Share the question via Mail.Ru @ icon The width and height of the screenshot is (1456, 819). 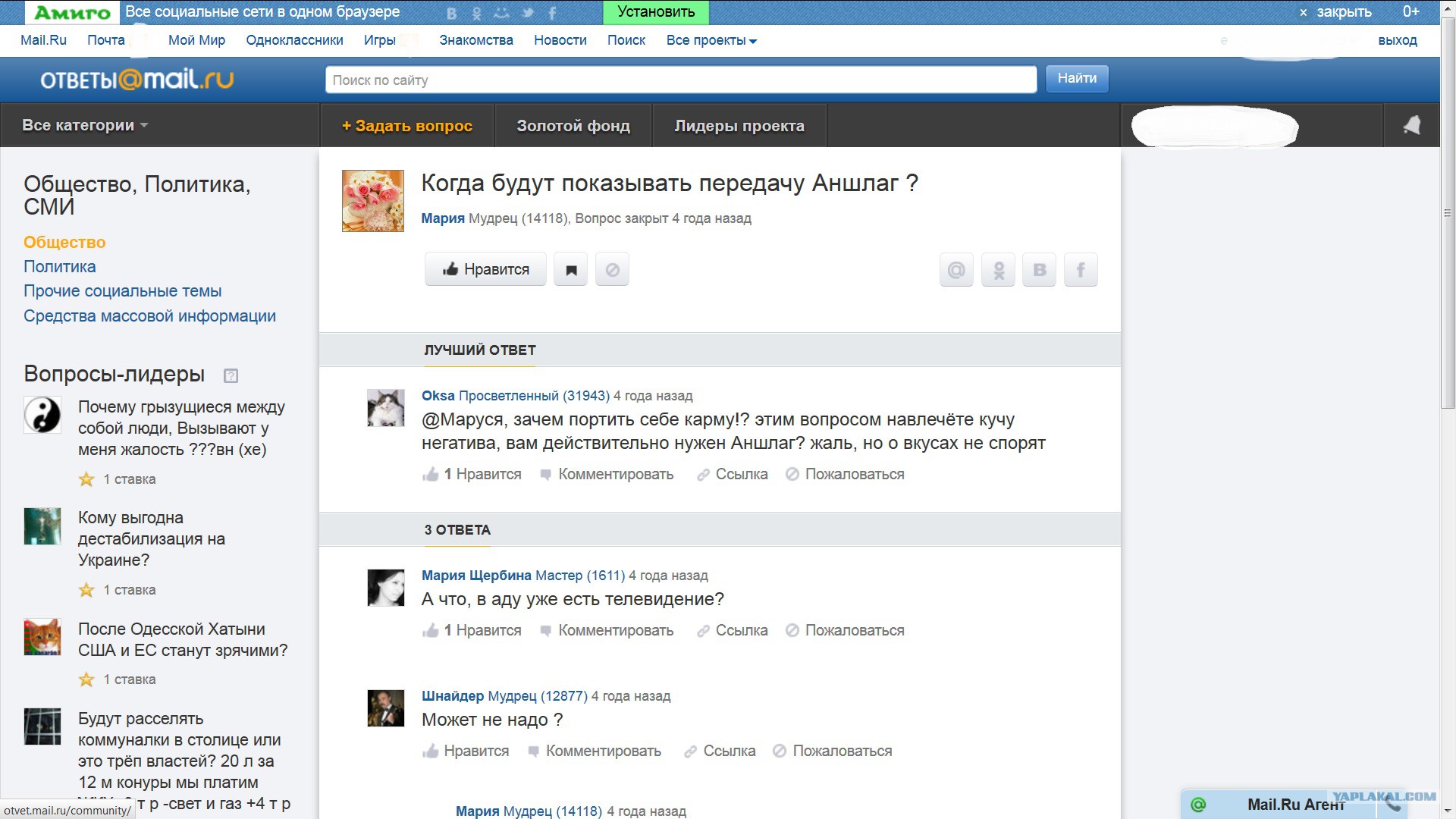coord(956,270)
